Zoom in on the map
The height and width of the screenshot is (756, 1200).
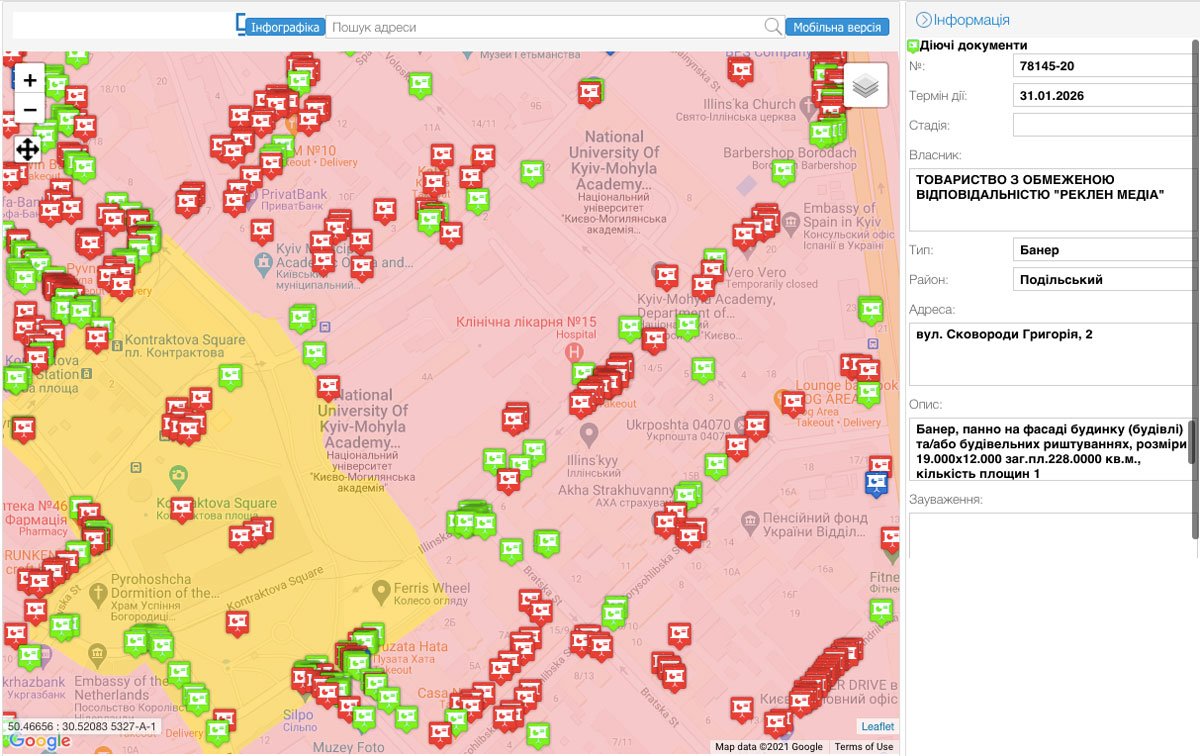(29, 81)
